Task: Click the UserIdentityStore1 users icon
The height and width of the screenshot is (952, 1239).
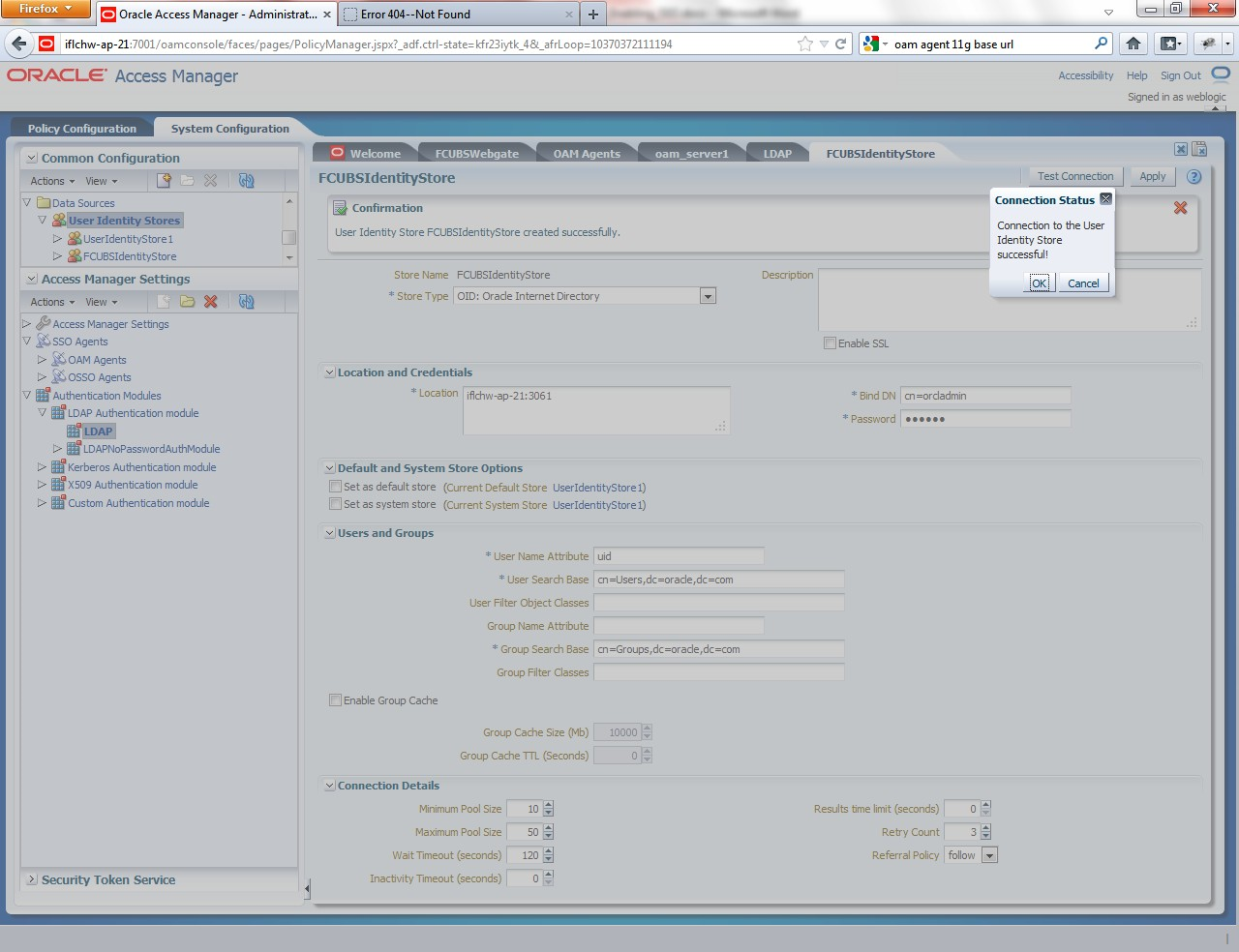Action: pos(75,238)
